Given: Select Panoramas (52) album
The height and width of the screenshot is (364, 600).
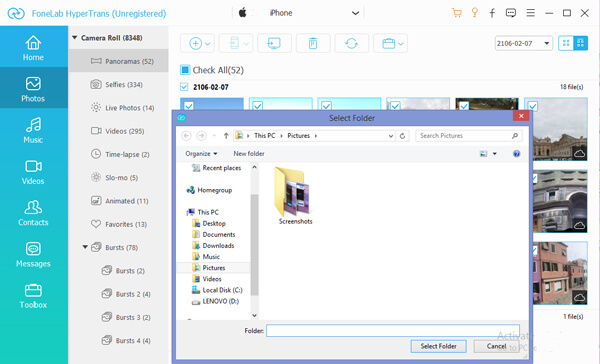Looking at the screenshot, I should coord(119,61).
